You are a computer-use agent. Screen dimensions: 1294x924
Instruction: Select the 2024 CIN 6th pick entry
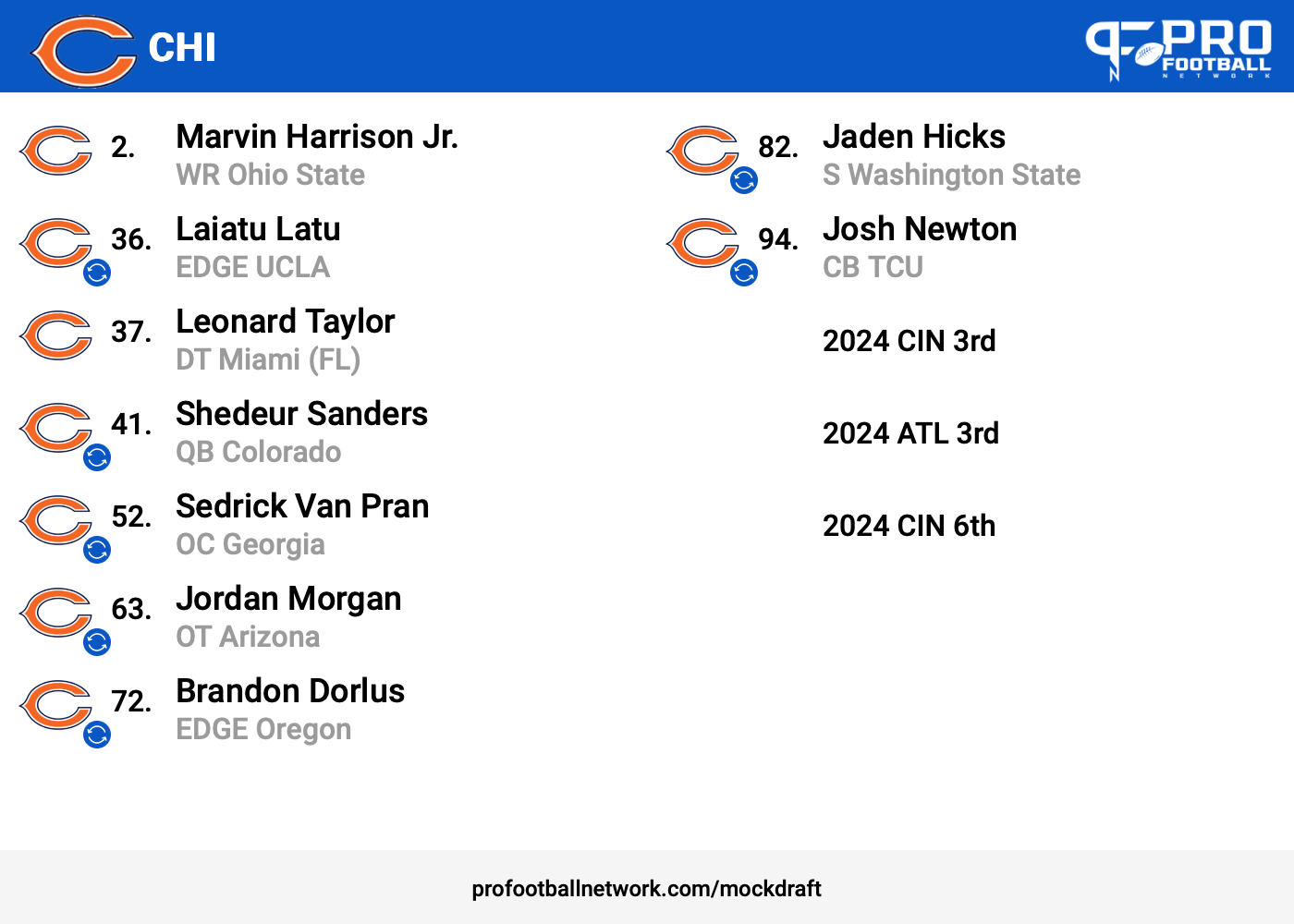tap(909, 526)
